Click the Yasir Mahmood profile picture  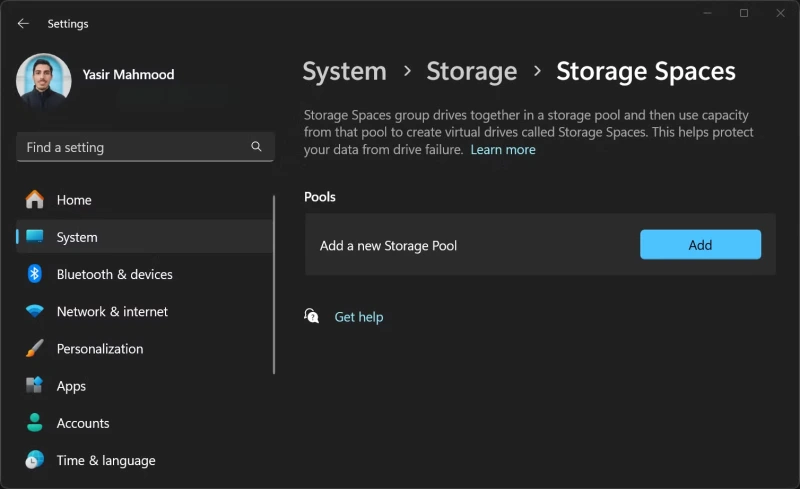tap(44, 82)
